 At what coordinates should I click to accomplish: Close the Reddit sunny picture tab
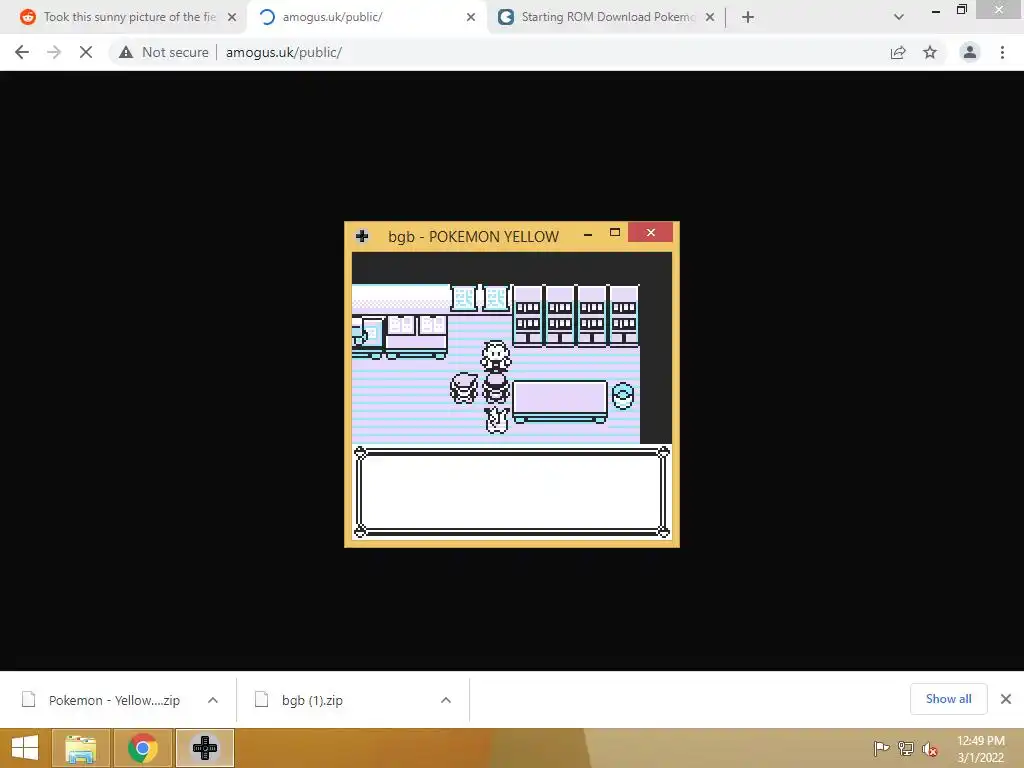click(232, 18)
